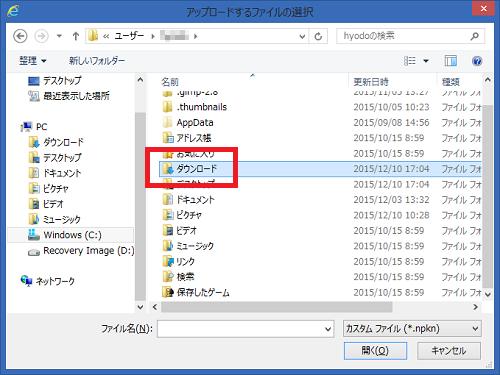Image resolution: width=500 pixels, height=375 pixels.
Task: Select PC in the navigation pane
Action: point(34,127)
